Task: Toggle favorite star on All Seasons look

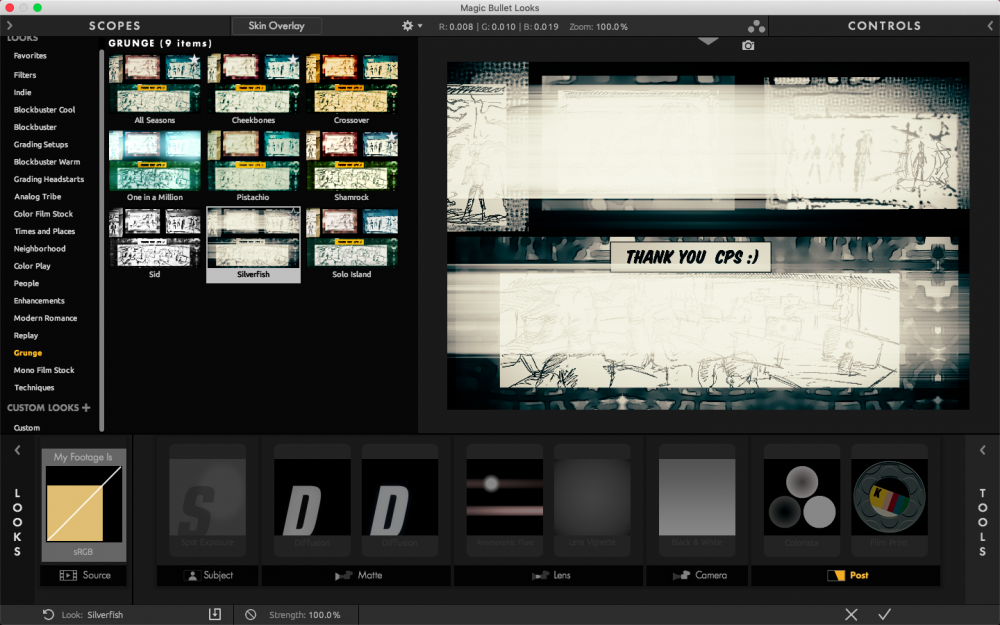Action: click(193, 60)
